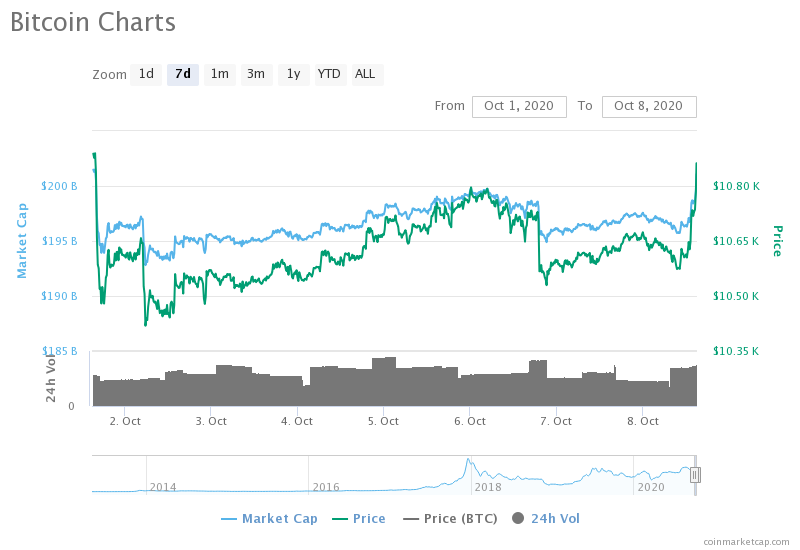This screenshot has height=550, width=800.
Task: Click the 8. Oct date label
Action: point(643,421)
